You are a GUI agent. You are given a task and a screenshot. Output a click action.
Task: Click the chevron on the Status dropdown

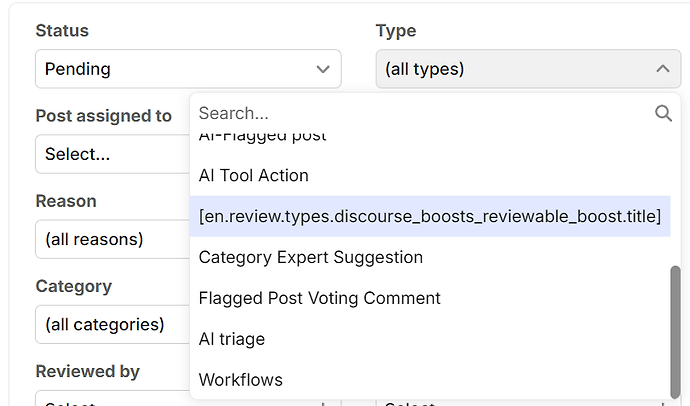323,69
